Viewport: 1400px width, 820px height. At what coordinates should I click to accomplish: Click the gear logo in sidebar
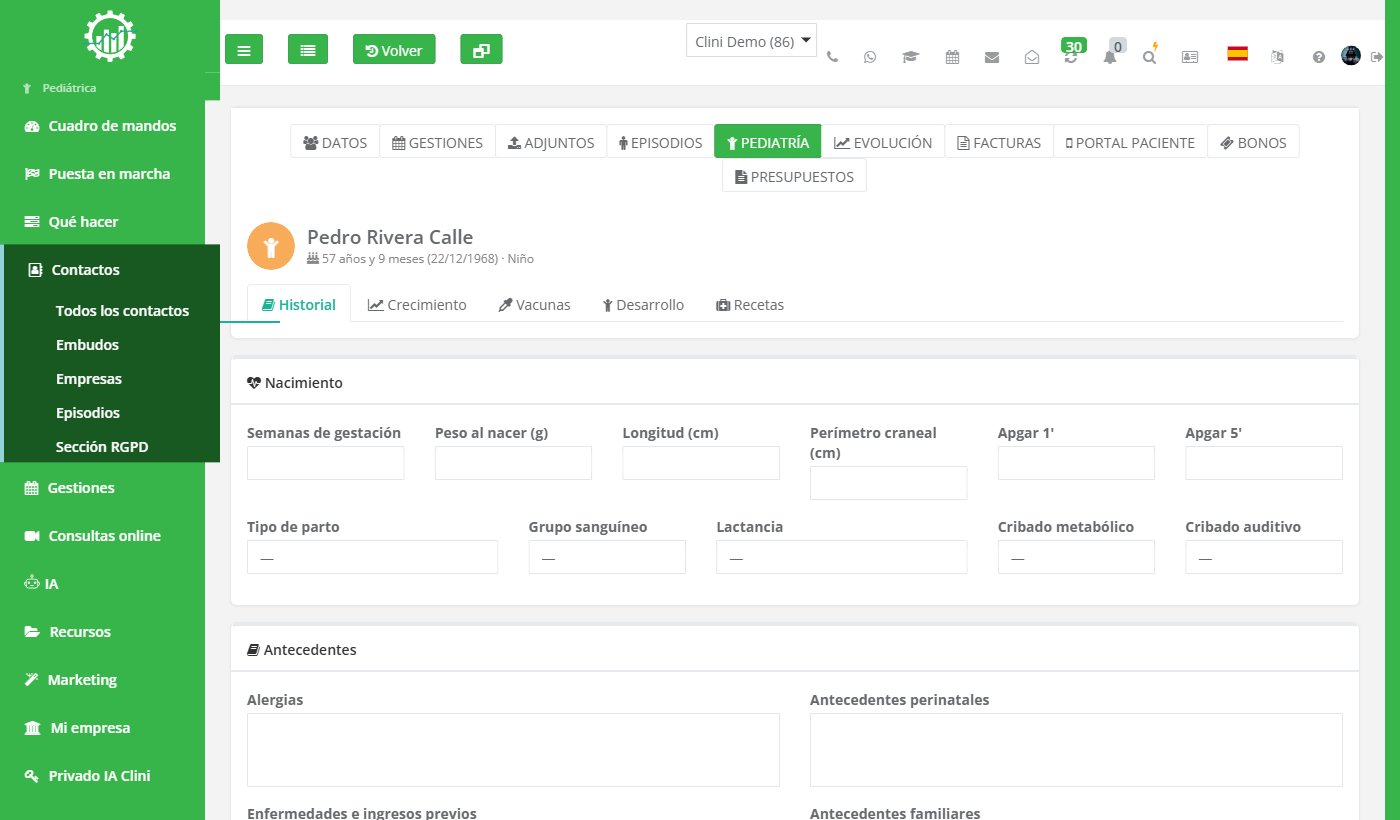tap(110, 37)
